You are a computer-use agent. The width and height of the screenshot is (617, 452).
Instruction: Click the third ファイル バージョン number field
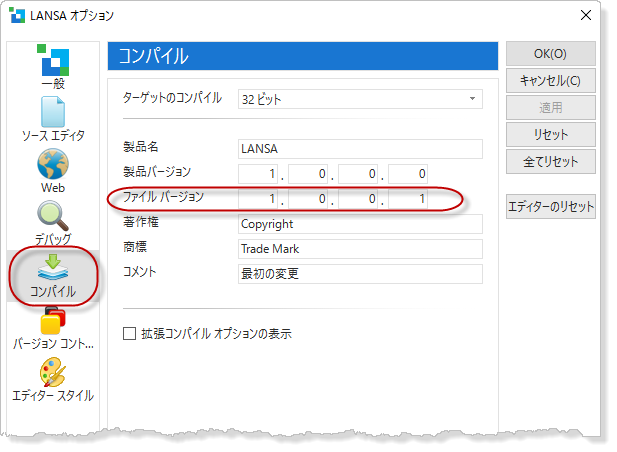(x=358, y=199)
